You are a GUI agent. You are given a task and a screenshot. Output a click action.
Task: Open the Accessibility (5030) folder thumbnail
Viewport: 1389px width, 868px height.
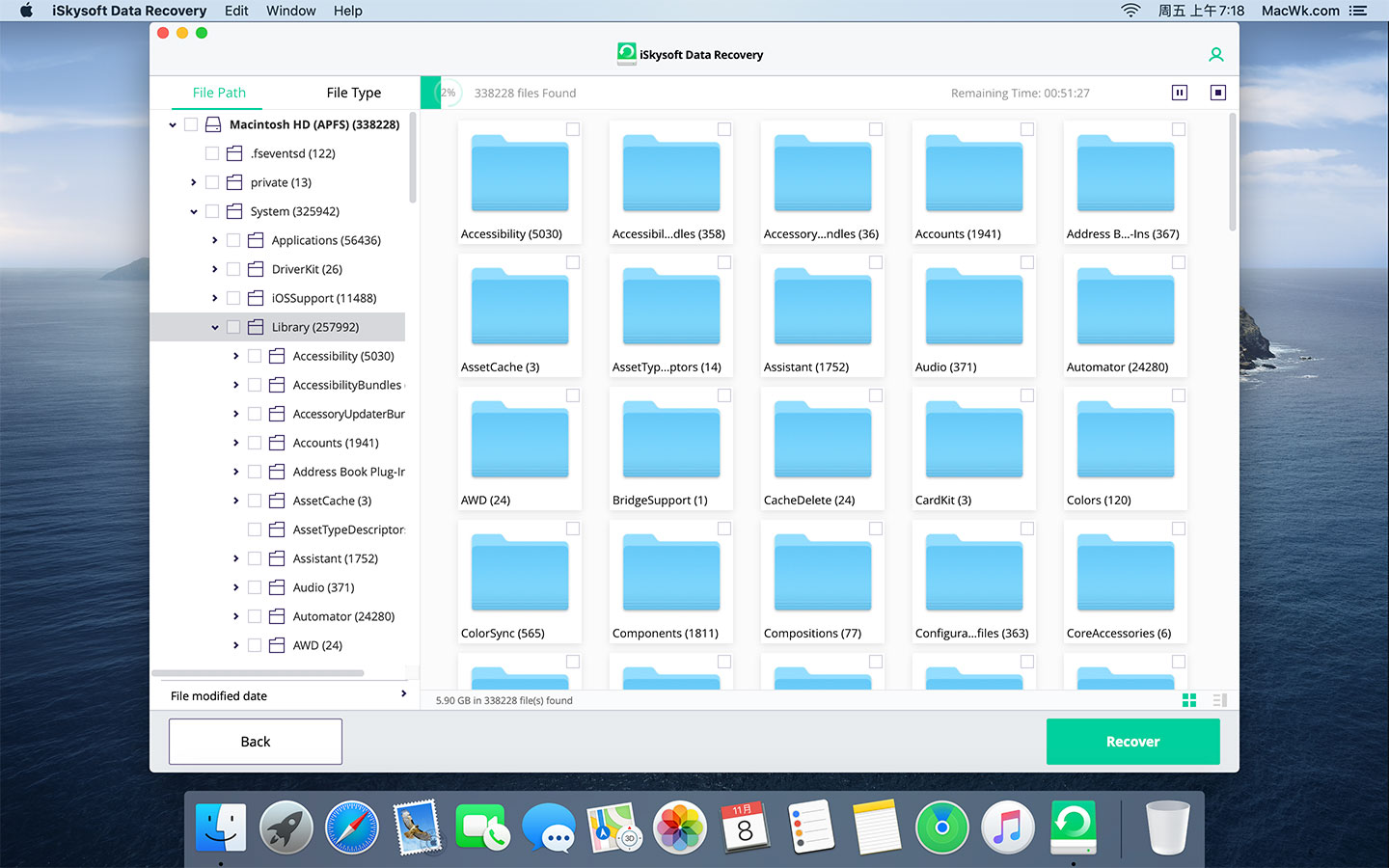[x=519, y=174]
